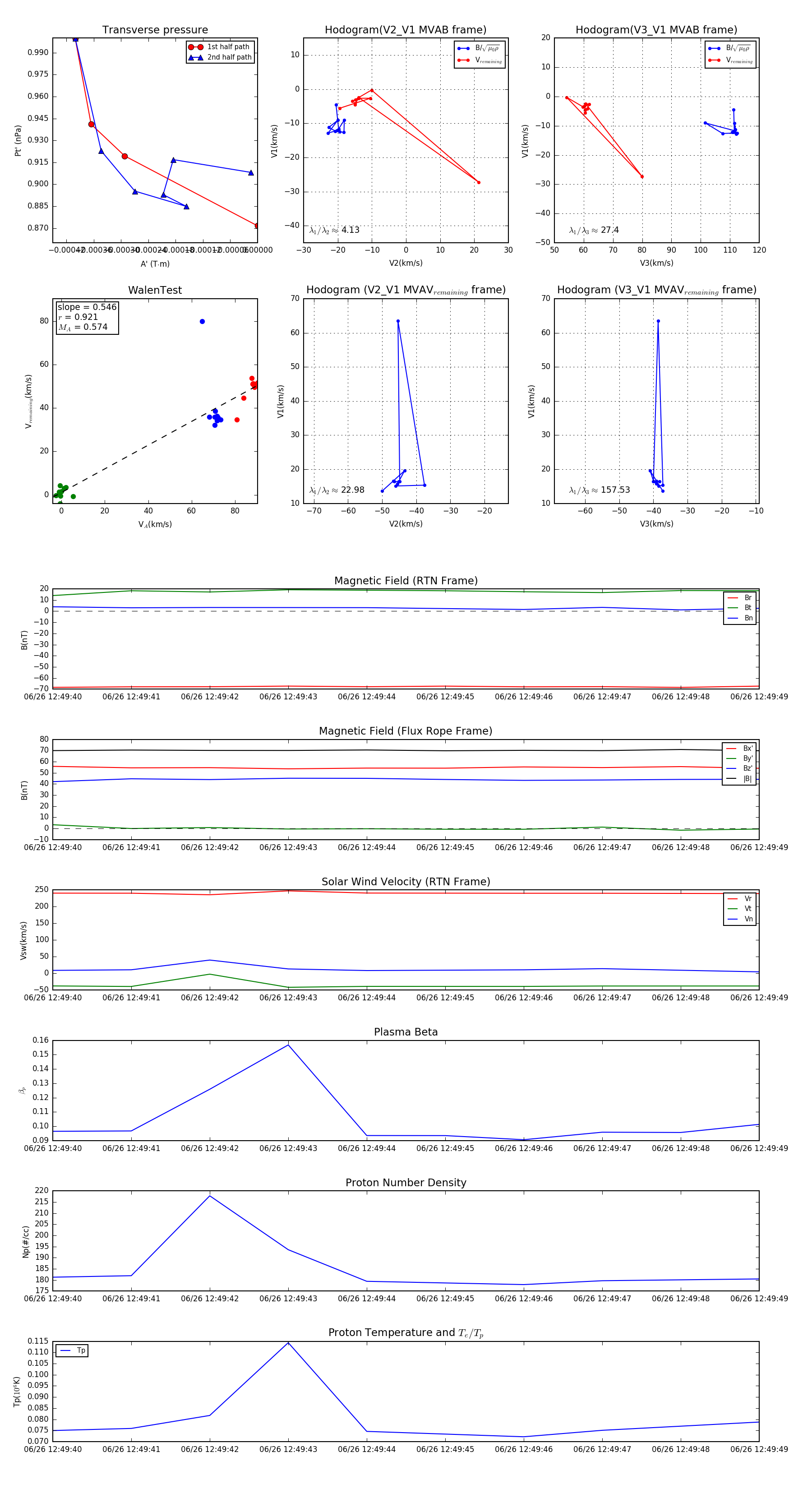
Task: Click the peak point of the Plasma Beta curve
Action: click(288, 1045)
